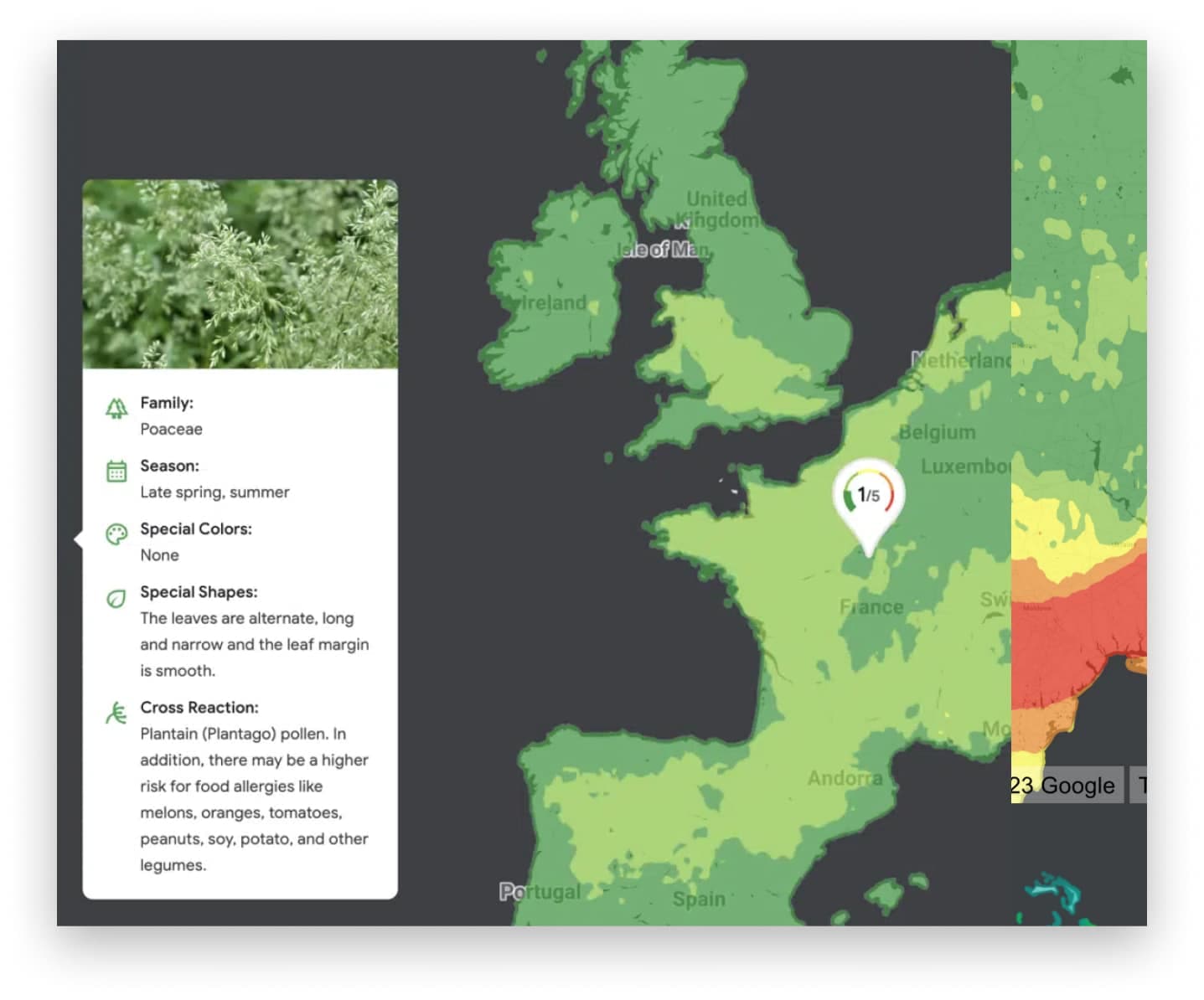The image size is (1204, 1000).
Task: Click the France label on map
Action: tap(871, 606)
